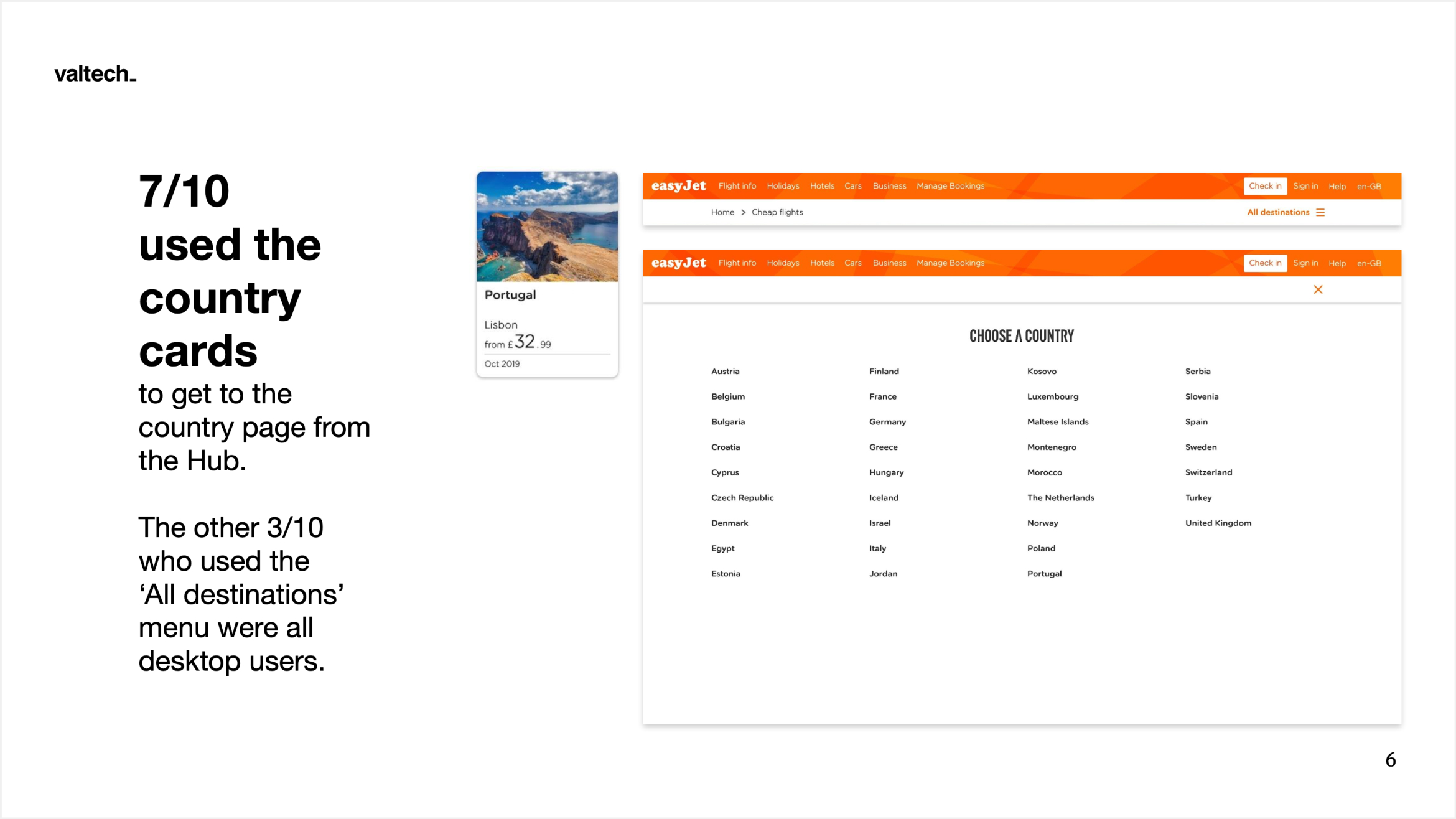Choose Denmark in the country list
This screenshot has width=1456, height=819.
(729, 523)
